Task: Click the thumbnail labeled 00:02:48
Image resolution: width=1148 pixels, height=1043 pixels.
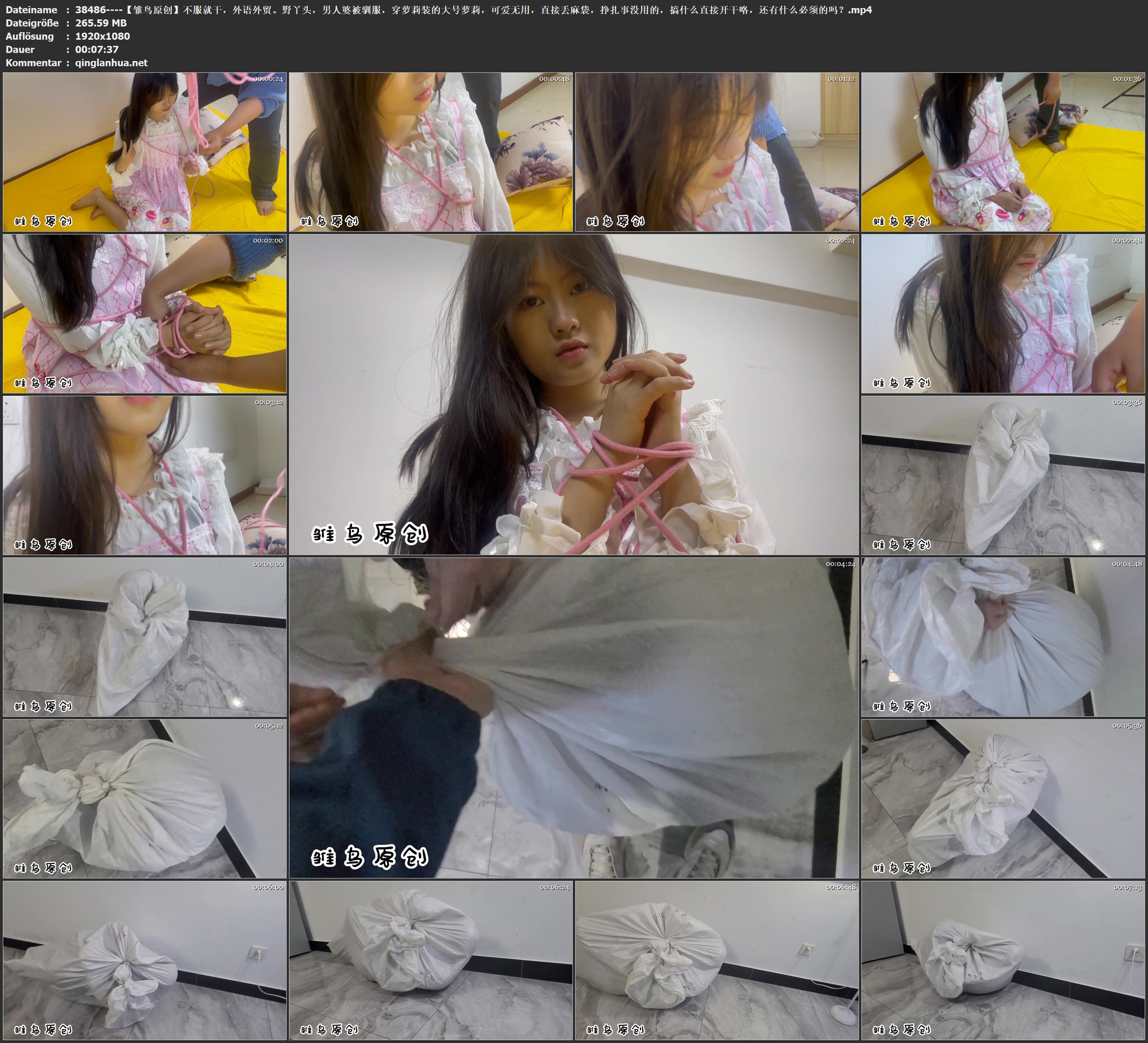Action: coord(1003,313)
